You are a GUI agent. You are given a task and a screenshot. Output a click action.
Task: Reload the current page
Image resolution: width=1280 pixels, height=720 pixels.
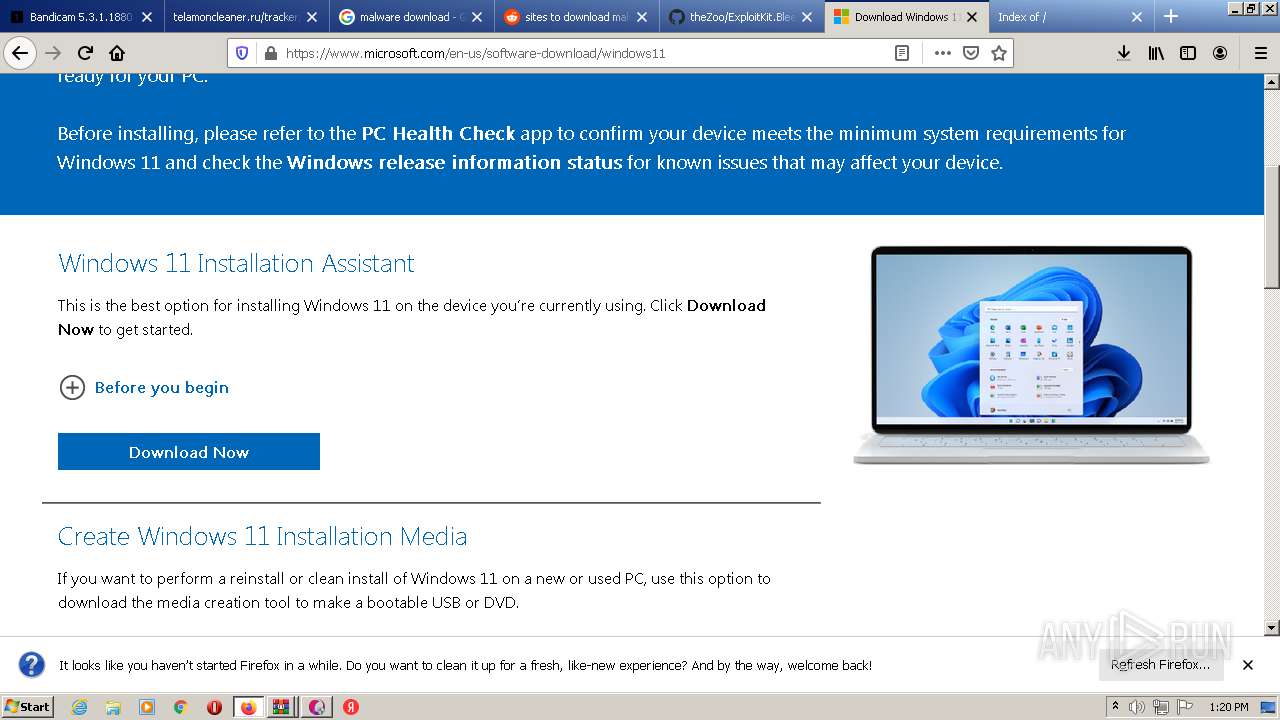coord(85,53)
